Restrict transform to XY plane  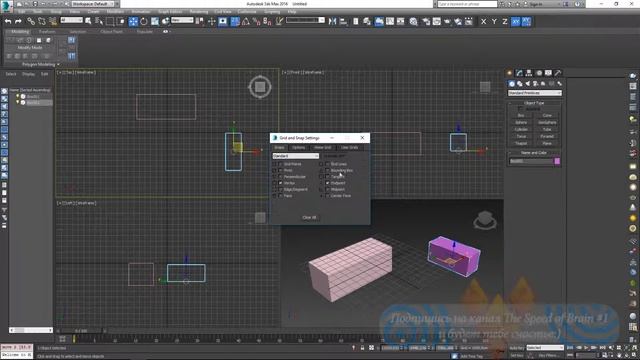pos(516,21)
